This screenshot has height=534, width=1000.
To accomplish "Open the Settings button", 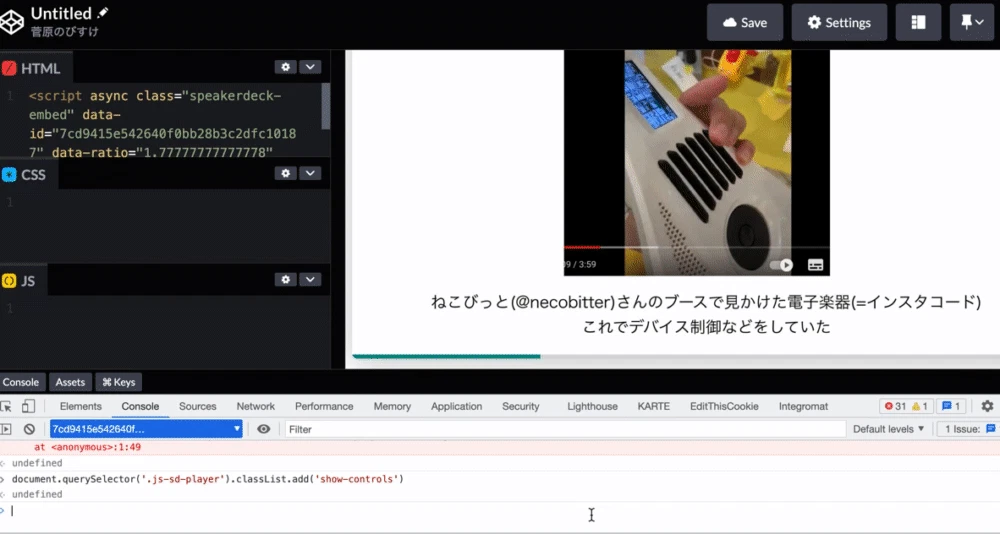I will click(839, 22).
